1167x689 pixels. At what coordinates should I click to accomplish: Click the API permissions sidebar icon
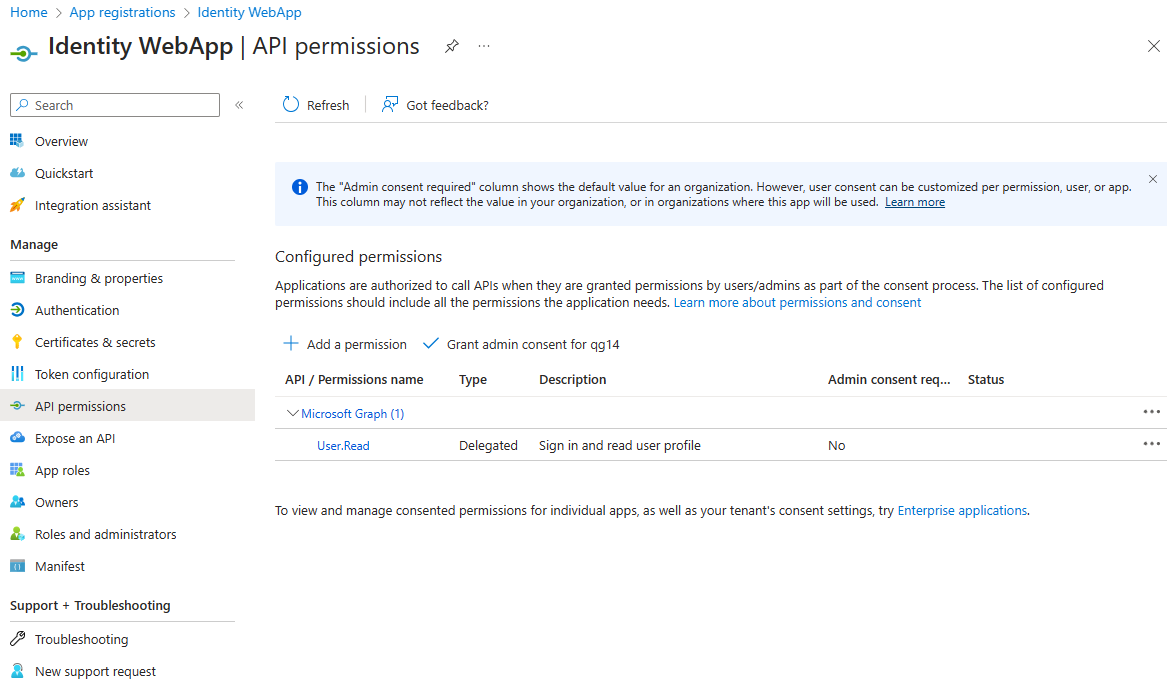pyautogui.click(x=17, y=406)
